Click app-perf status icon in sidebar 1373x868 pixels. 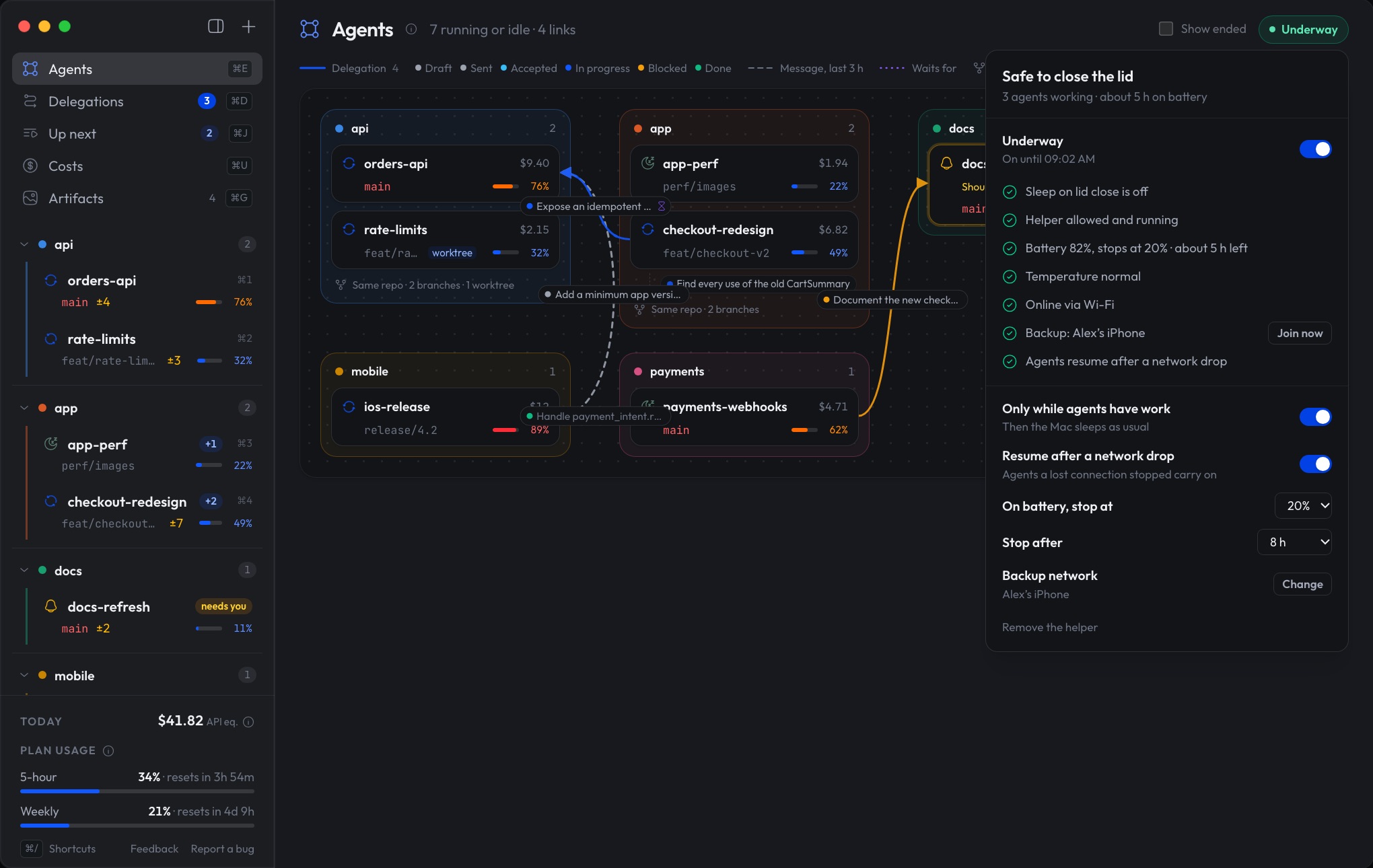[x=50, y=443]
